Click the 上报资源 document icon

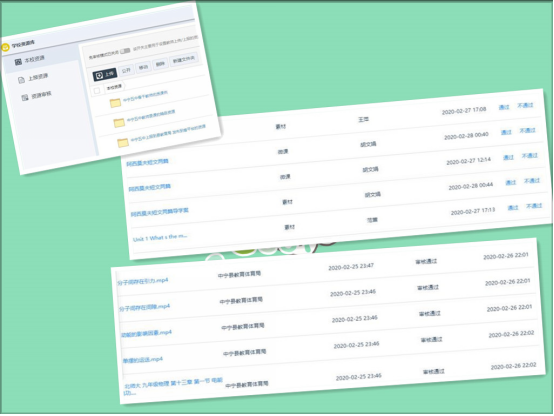(x=21, y=80)
